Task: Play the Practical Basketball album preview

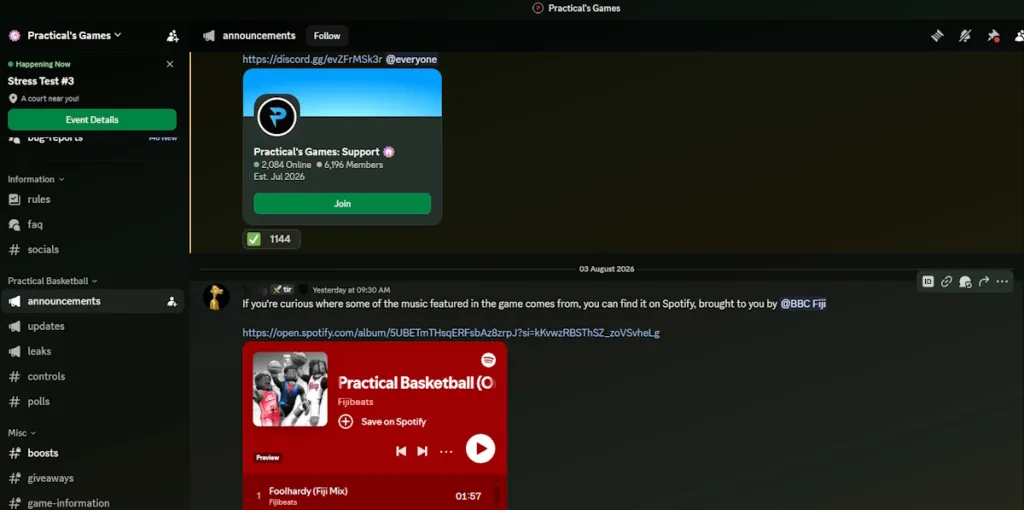Action: (480, 449)
